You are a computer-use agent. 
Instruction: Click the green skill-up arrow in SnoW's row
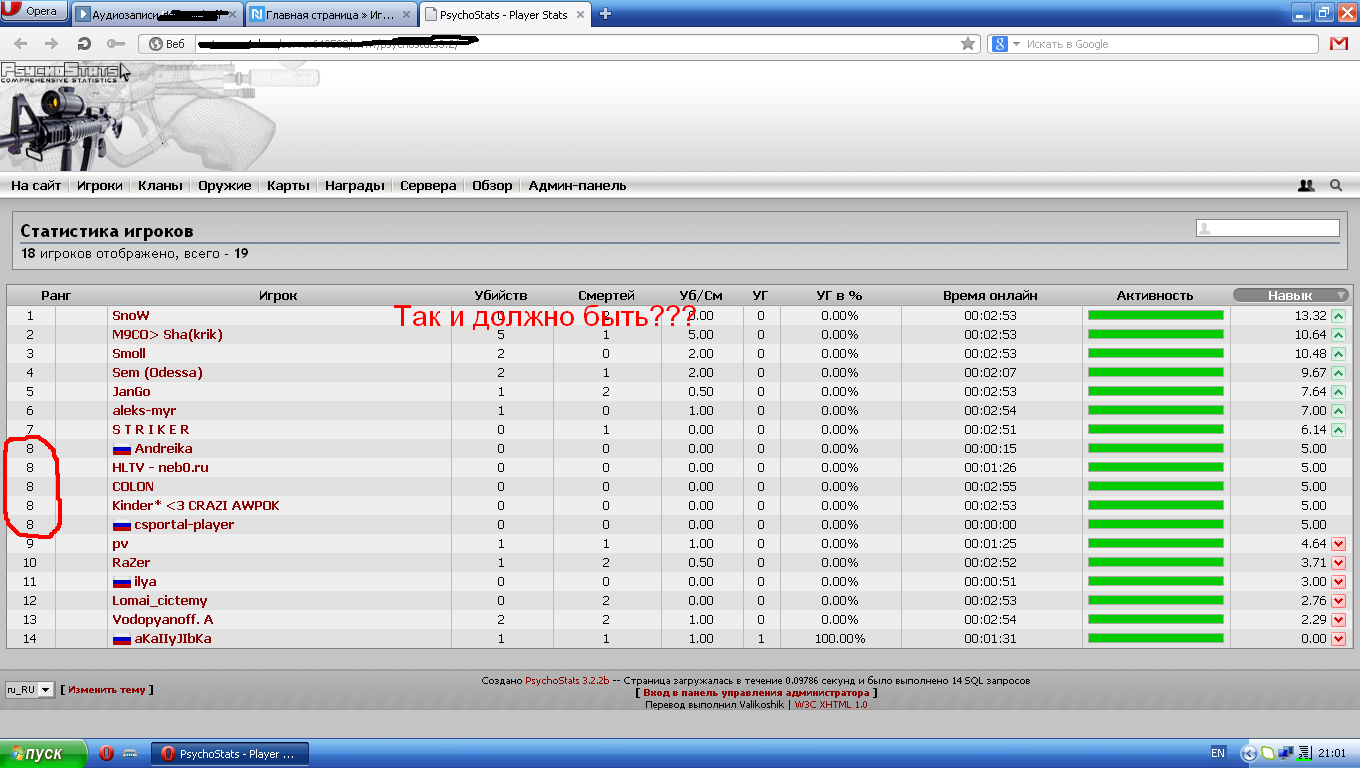(x=1339, y=316)
